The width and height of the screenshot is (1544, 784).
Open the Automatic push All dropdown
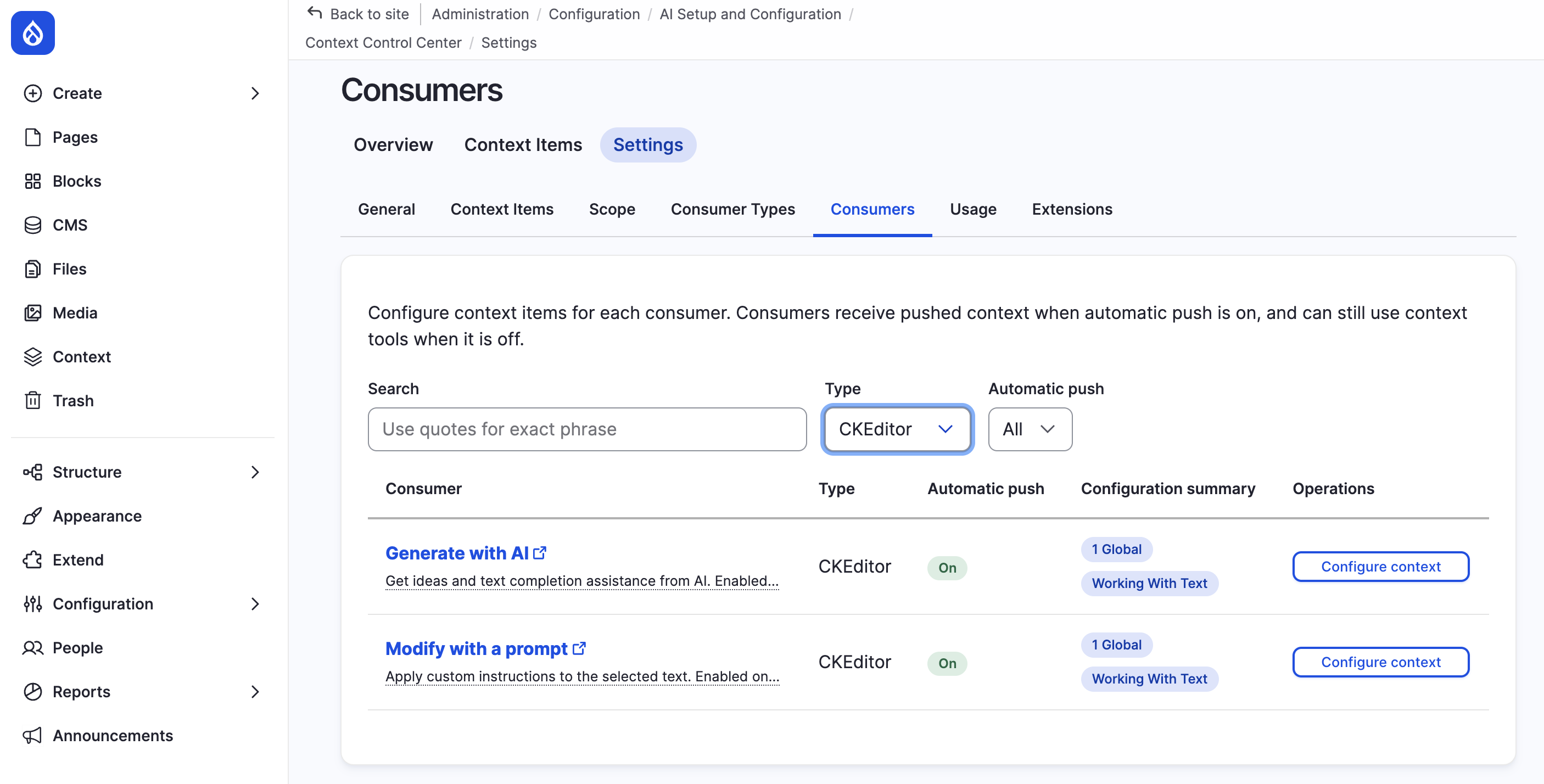click(x=1030, y=429)
